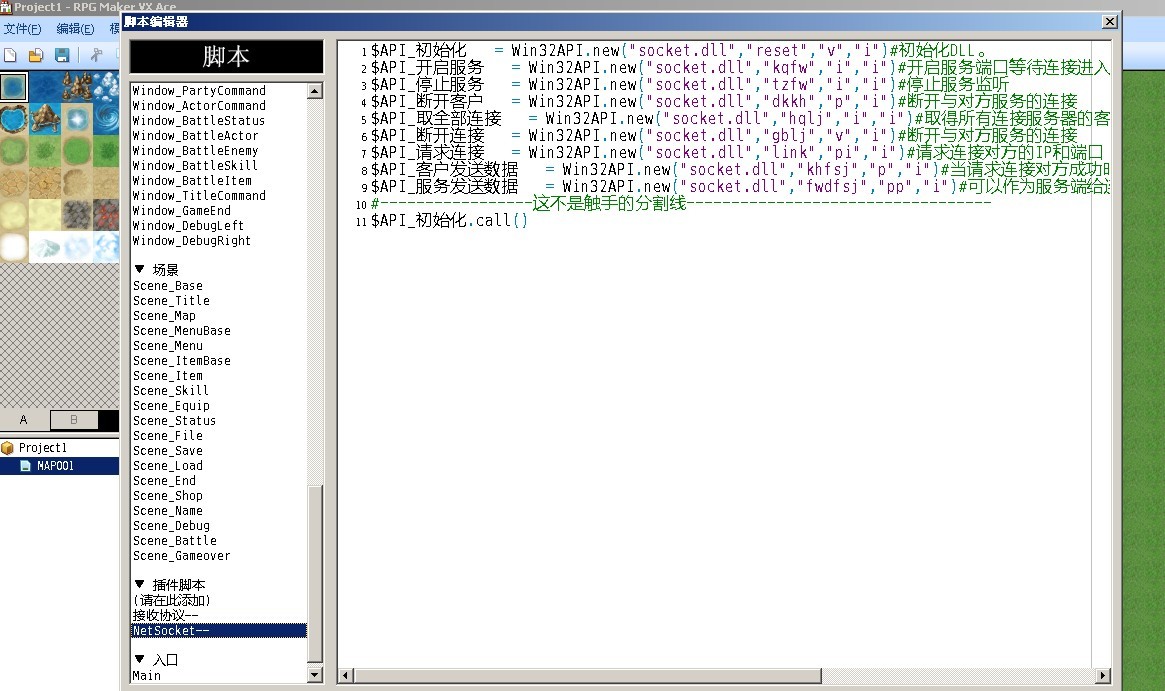Select the (请在此添加) list entry
Screen dimensions: 1165x691
coord(172,600)
